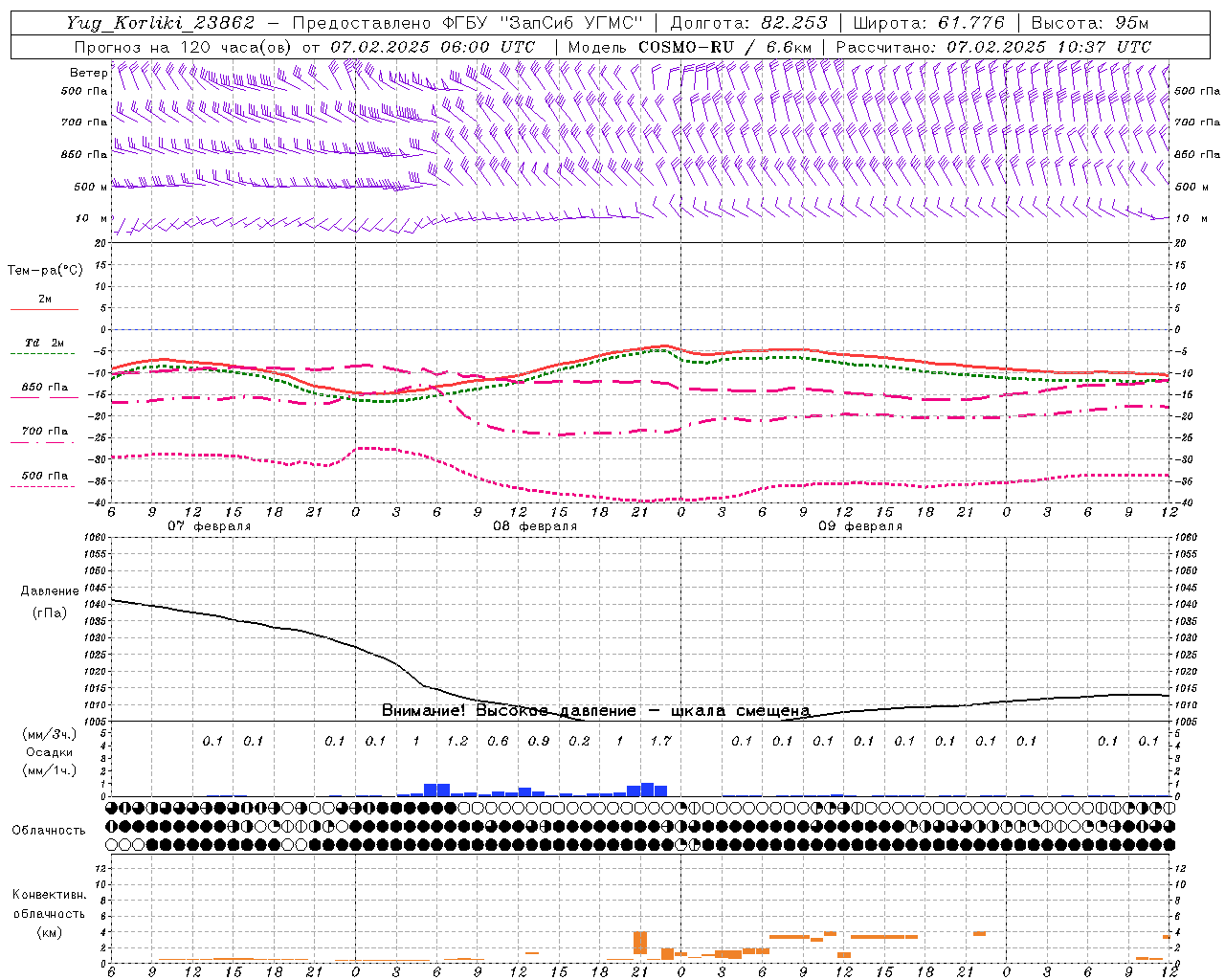The height and width of the screenshot is (980, 1225).
Task: Click the station title Yug_Korliki_23862
Action: pos(160,23)
